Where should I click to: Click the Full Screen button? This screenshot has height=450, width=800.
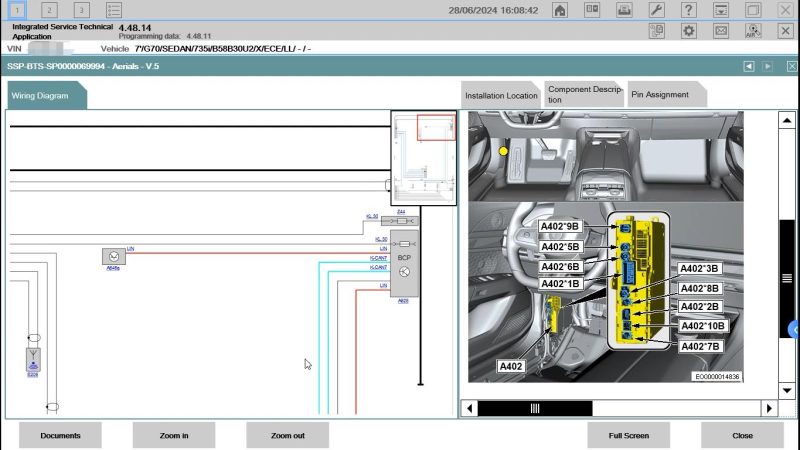click(629, 435)
